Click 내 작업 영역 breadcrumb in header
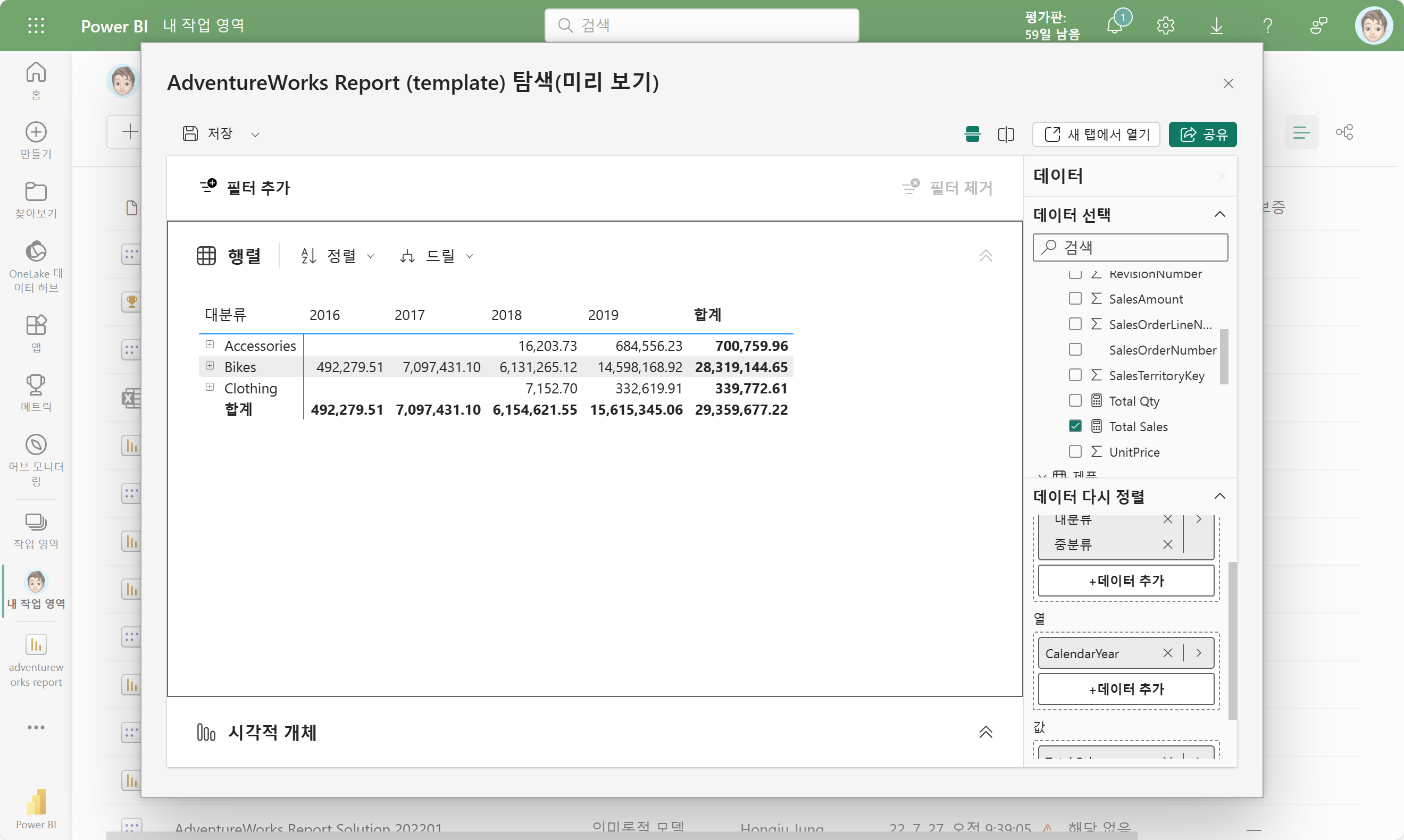 click(203, 26)
